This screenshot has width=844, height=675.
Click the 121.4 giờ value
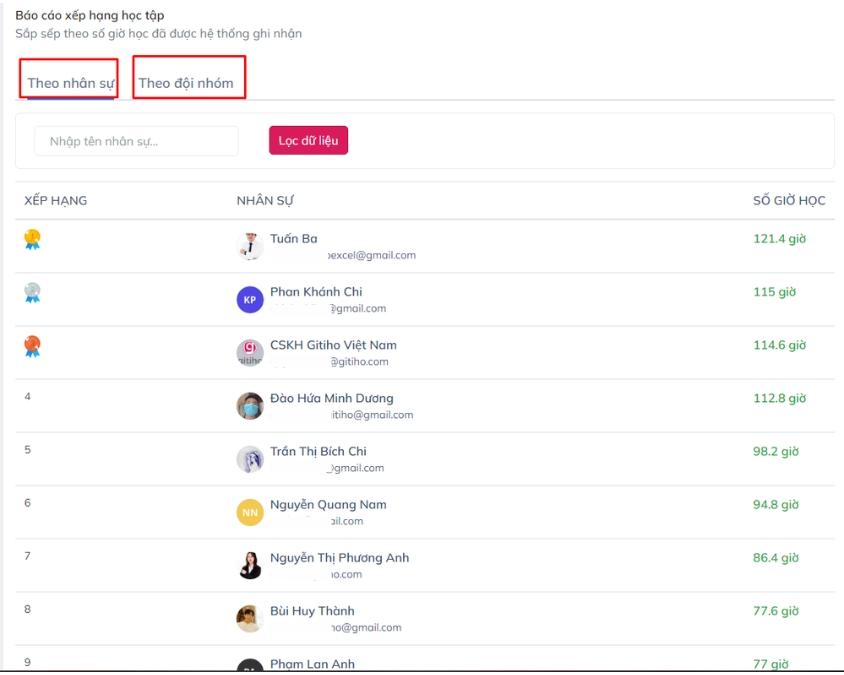point(779,238)
